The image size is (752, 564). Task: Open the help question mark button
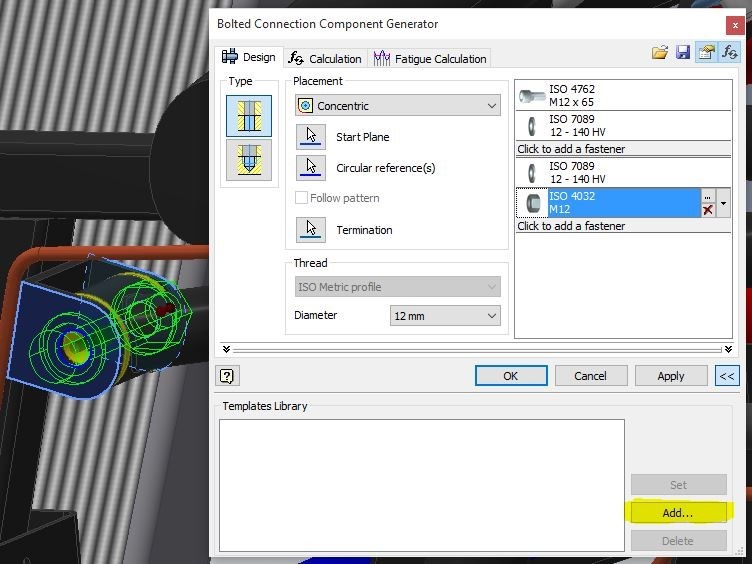click(227, 376)
